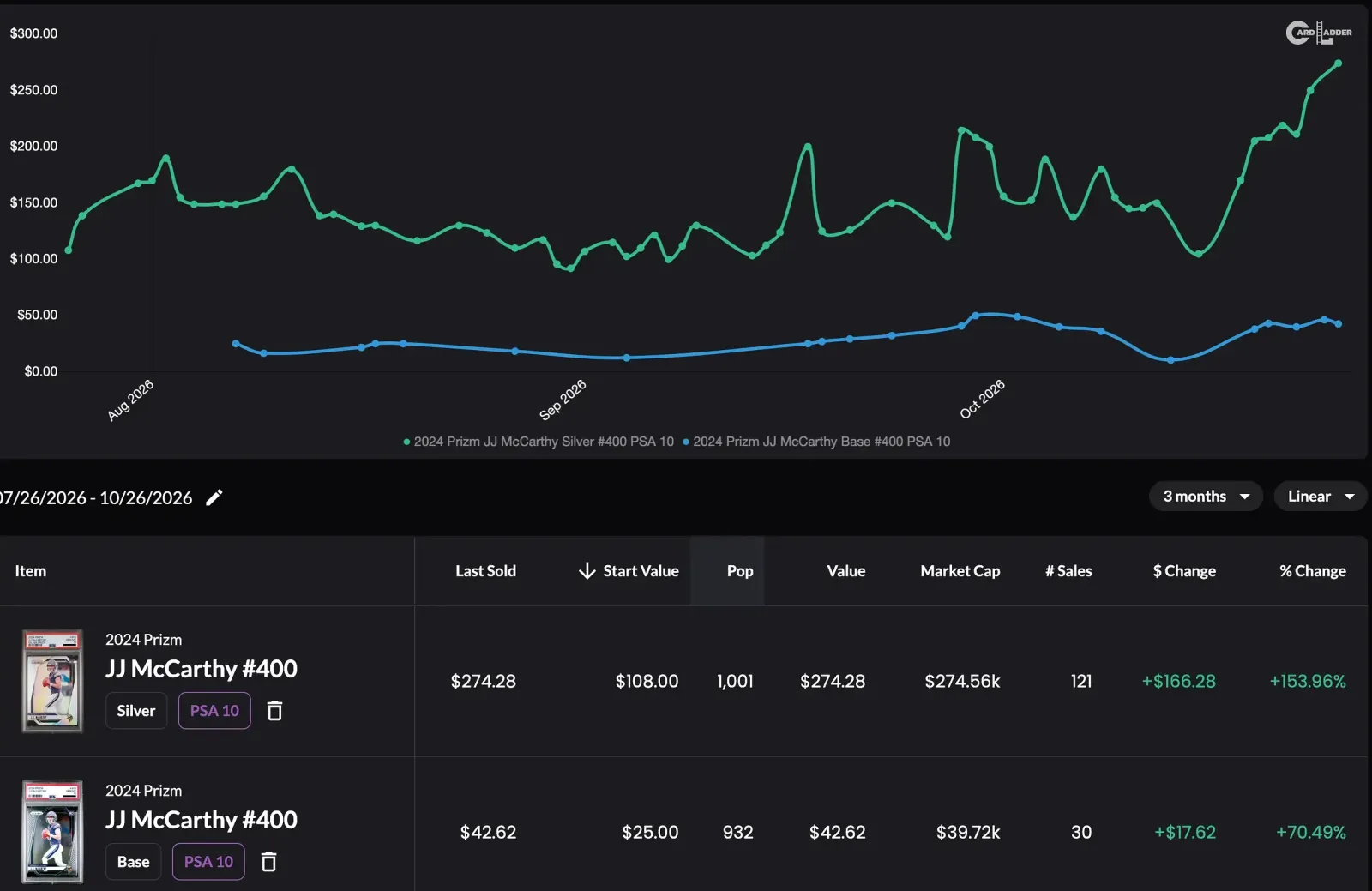Toggle the Base #400 PSA 10 legend series
The width and height of the screenshot is (1372, 891).
816,442
